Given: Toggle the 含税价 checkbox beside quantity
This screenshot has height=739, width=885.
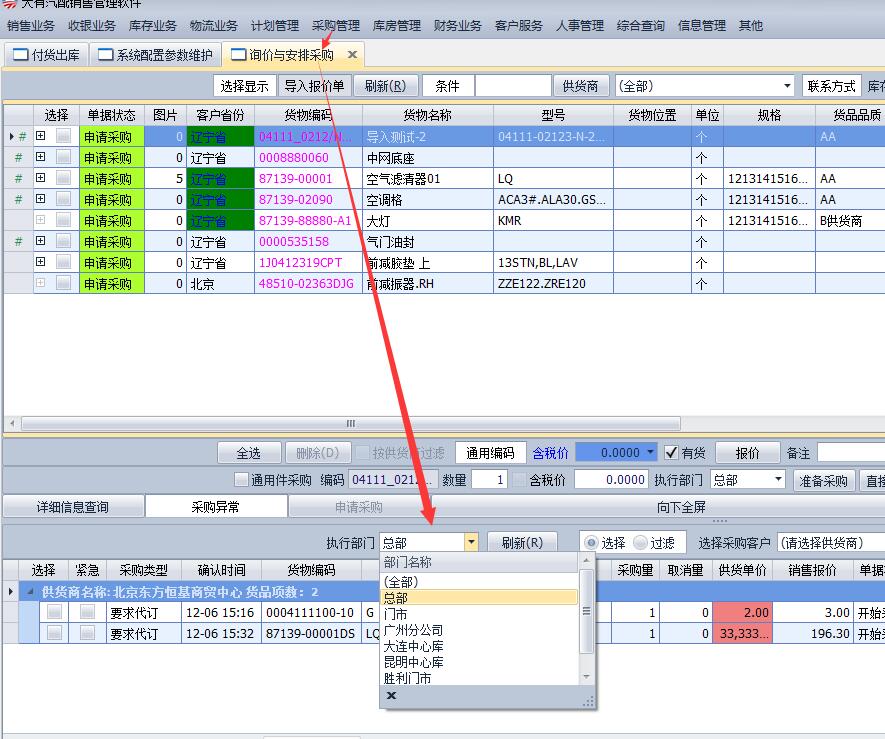Looking at the screenshot, I should [x=519, y=480].
